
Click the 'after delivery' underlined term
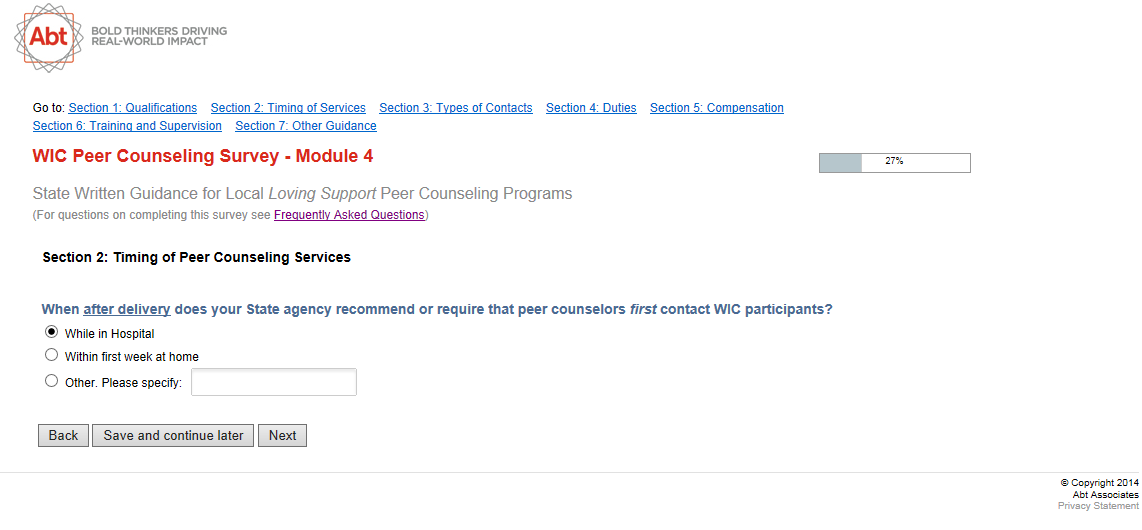(127, 309)
